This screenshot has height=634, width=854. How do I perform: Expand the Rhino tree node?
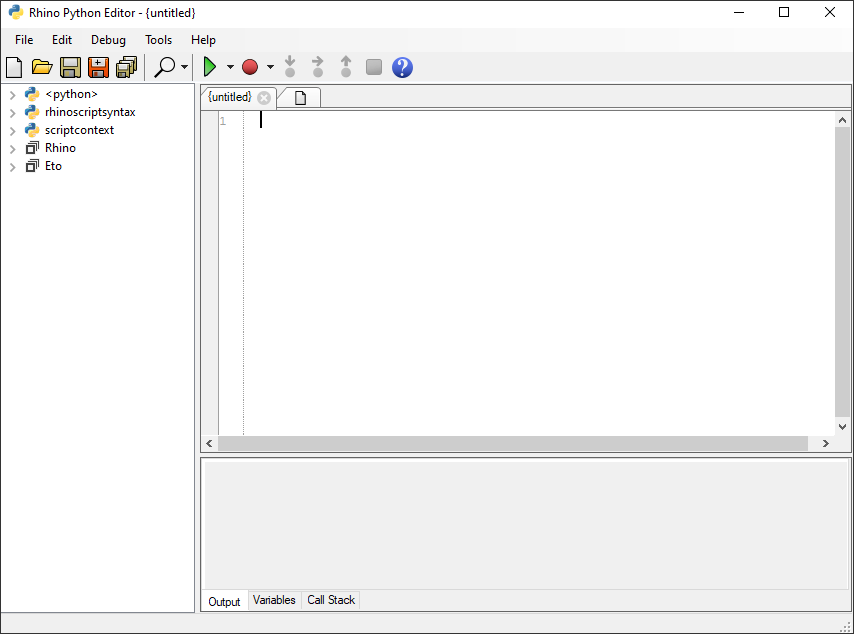point(13,149)
